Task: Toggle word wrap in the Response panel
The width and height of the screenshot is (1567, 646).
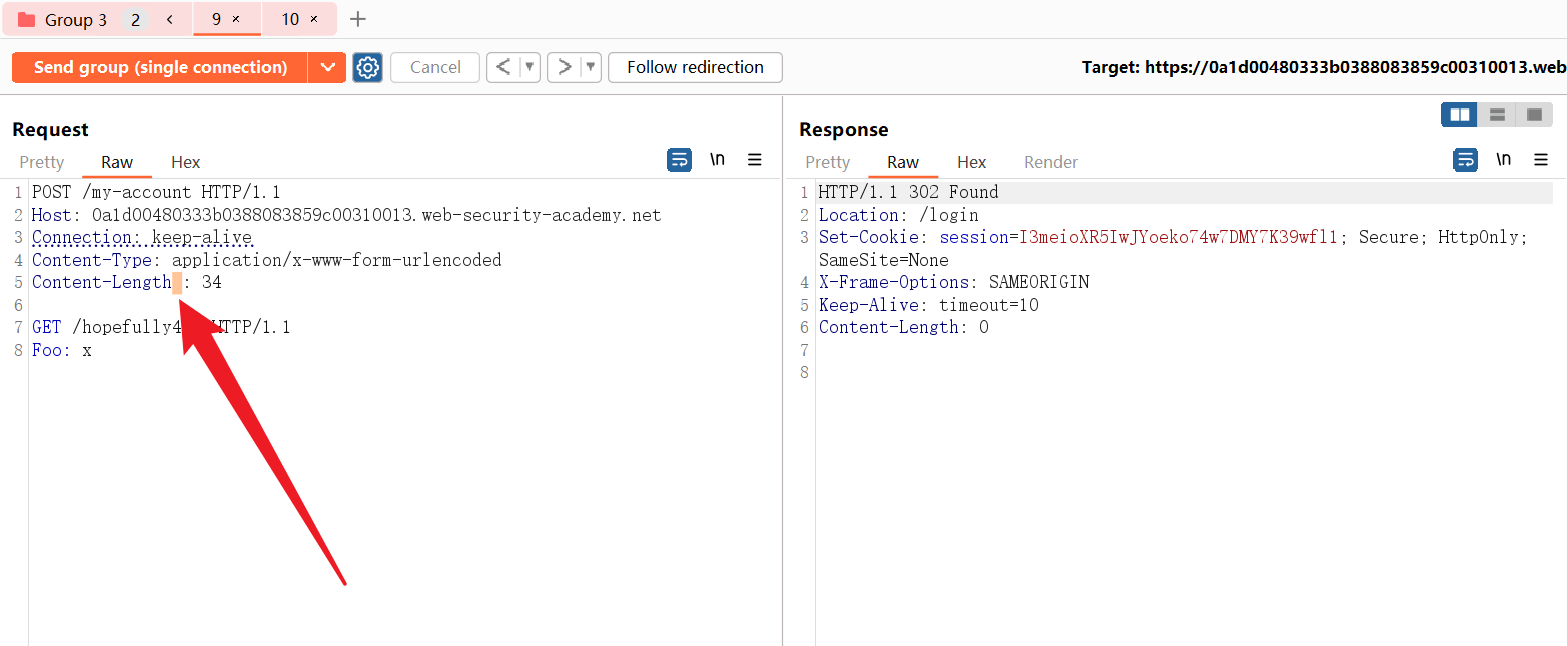Action: tap(1465, 160)
